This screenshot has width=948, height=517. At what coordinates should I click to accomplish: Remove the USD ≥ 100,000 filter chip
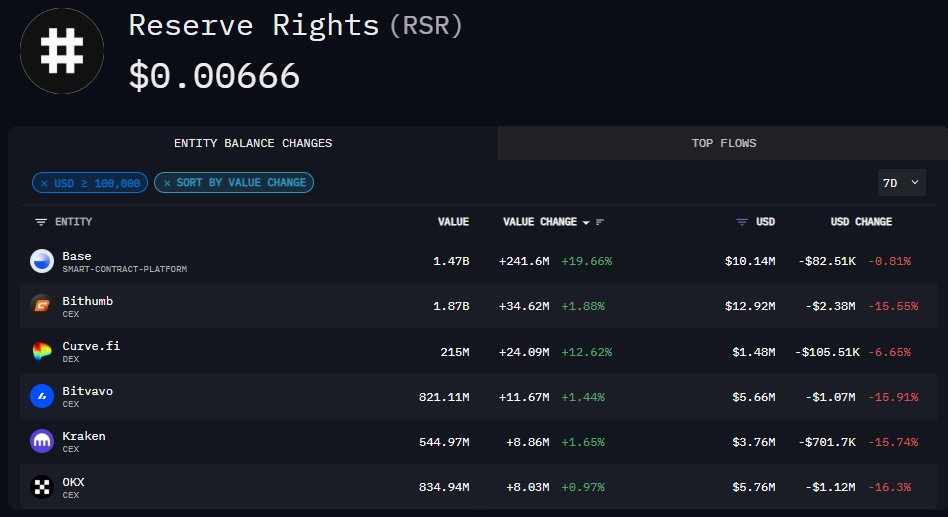[x=44, y=183]
